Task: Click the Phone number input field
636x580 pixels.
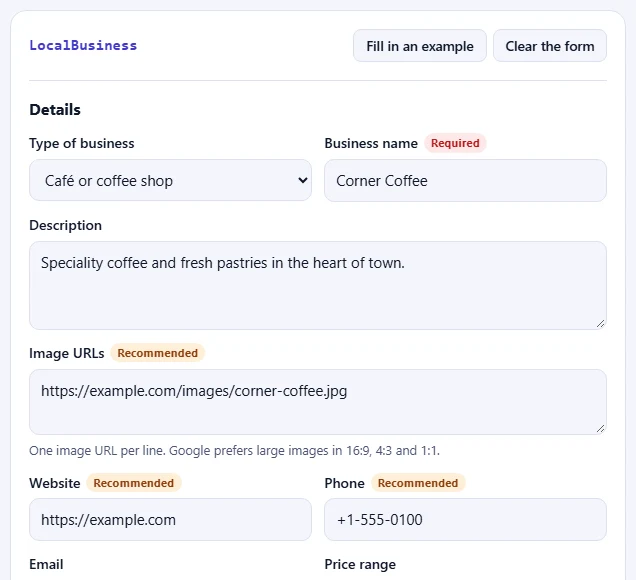Action: [x=465, y=520]
